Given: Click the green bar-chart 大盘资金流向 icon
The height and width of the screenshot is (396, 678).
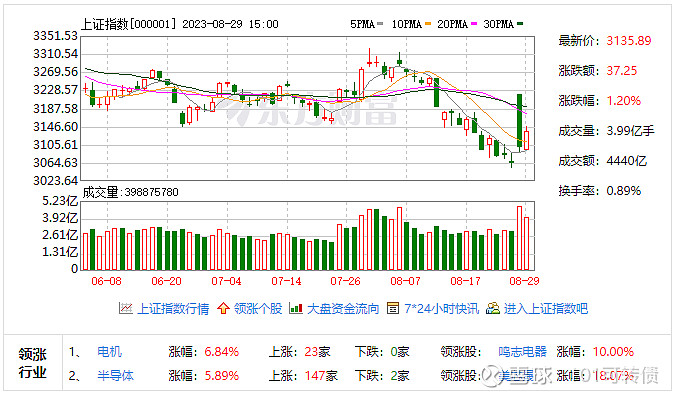Looking at the screenshot, I should click(296, 308).
